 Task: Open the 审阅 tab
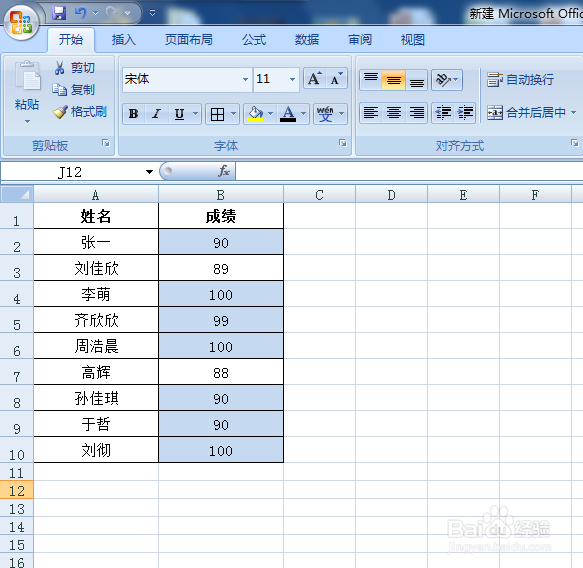pyautogui.click(x=360, y=39)
